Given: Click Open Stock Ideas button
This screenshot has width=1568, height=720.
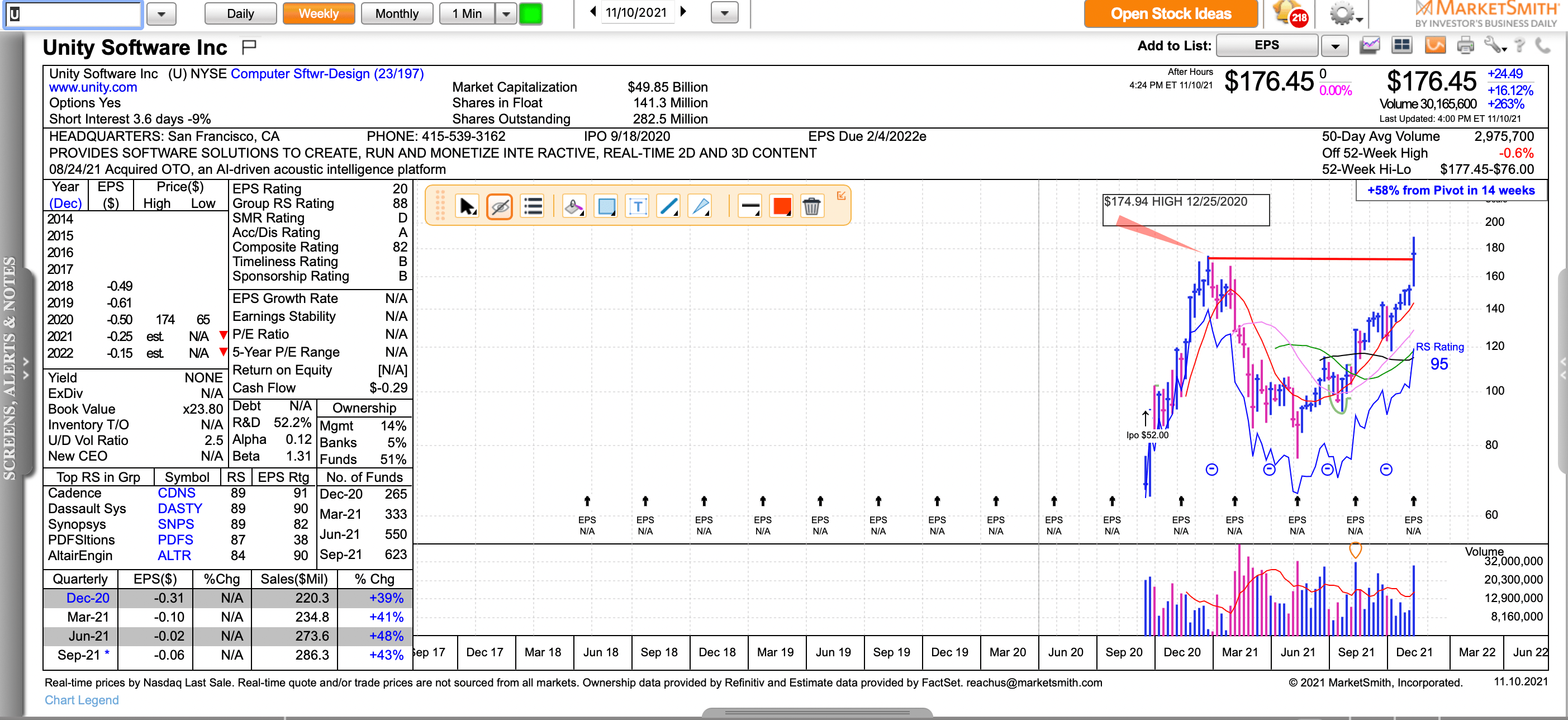Looking at the screenshot, I should [x=1171, y=13].
